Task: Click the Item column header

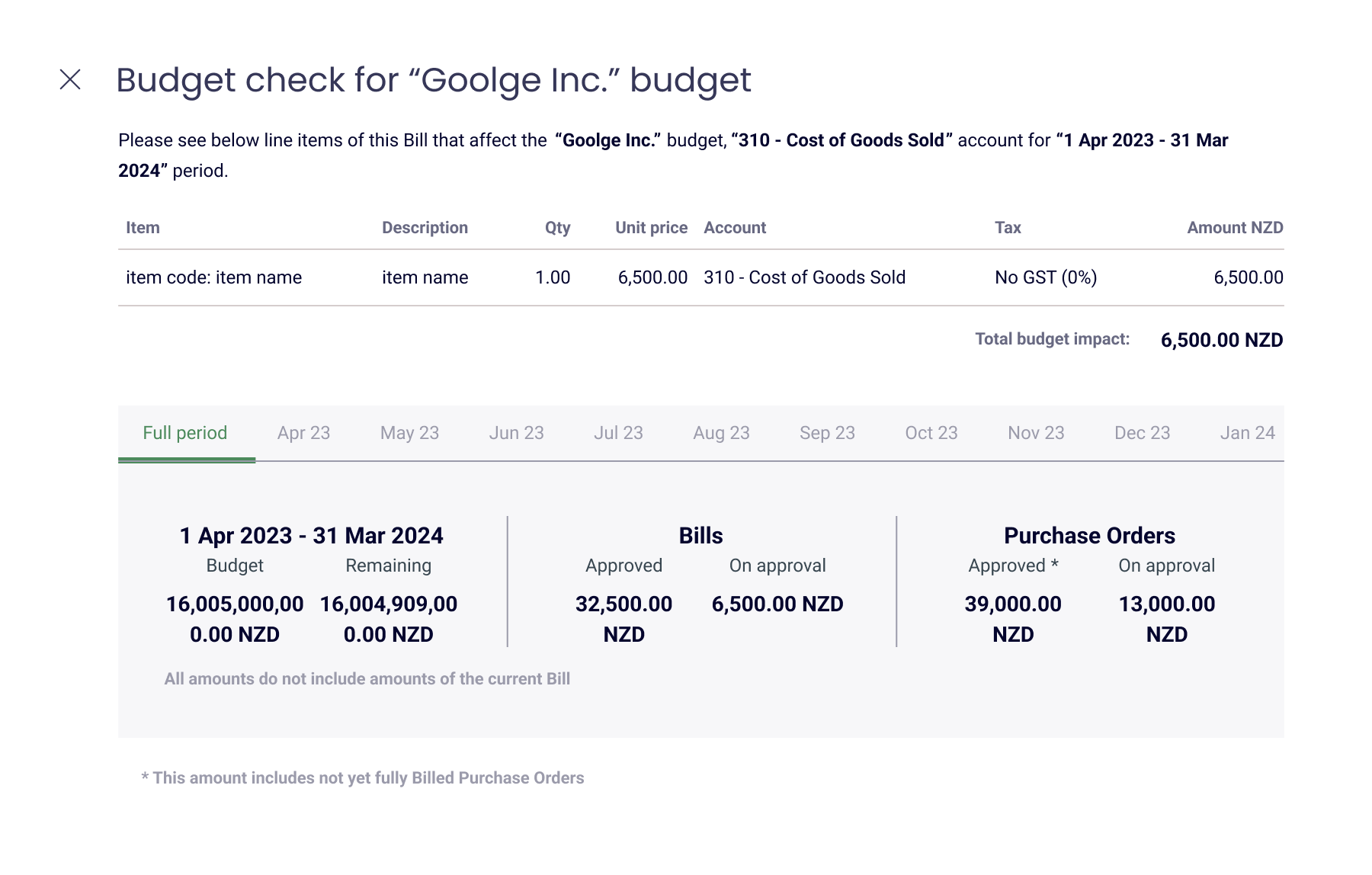Action: [143, 227]
